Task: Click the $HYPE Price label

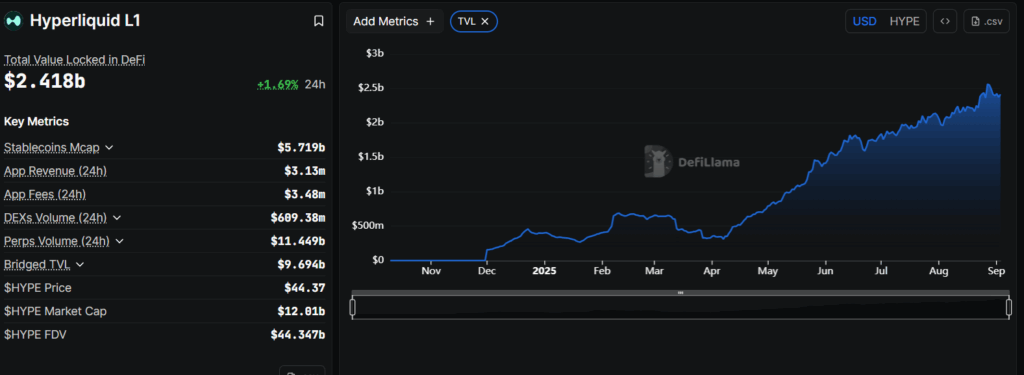Action: click(38, 287)
